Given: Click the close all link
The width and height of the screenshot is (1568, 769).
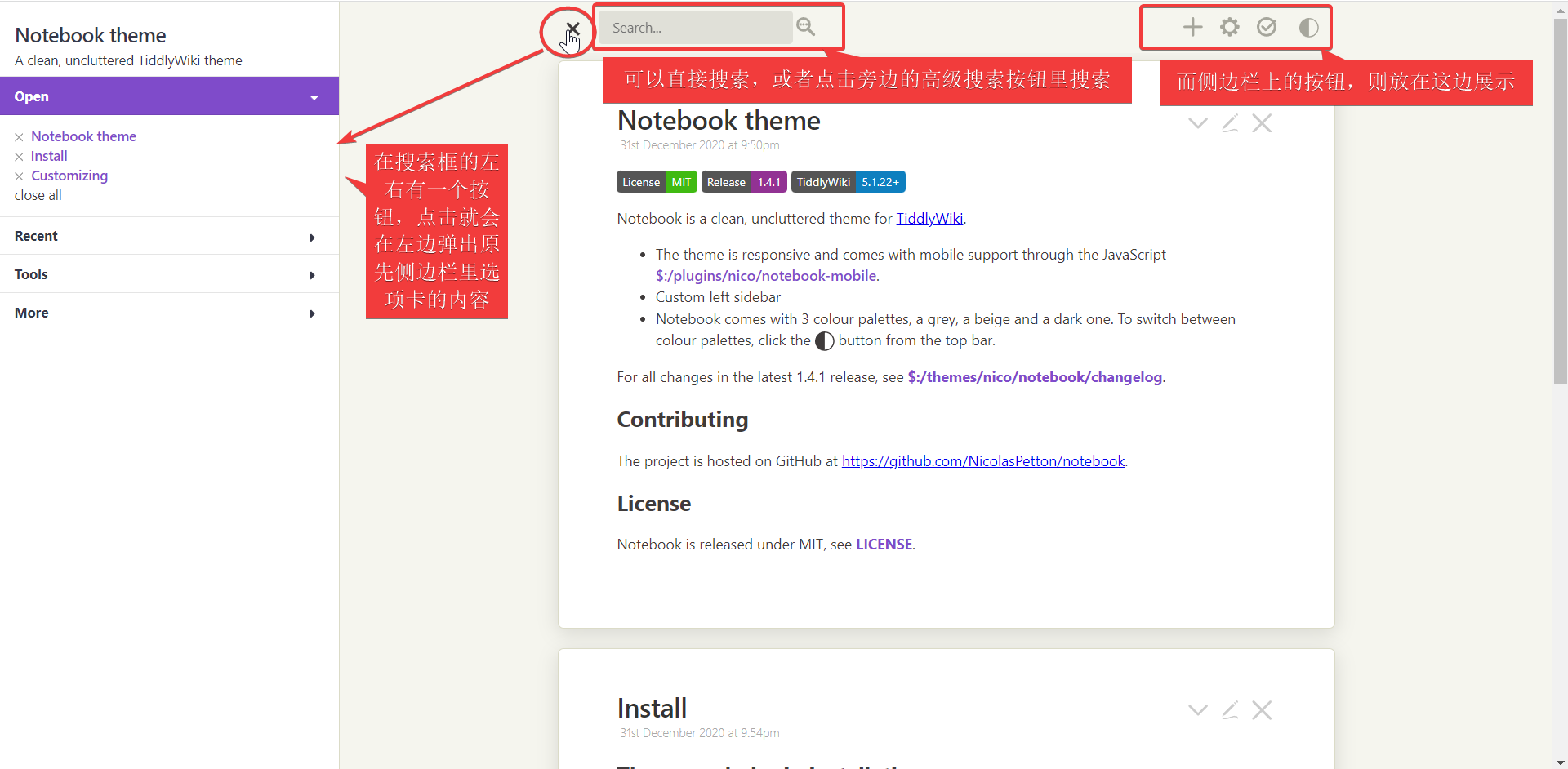Looking at the screenshot, I should (x=38, y=195).
